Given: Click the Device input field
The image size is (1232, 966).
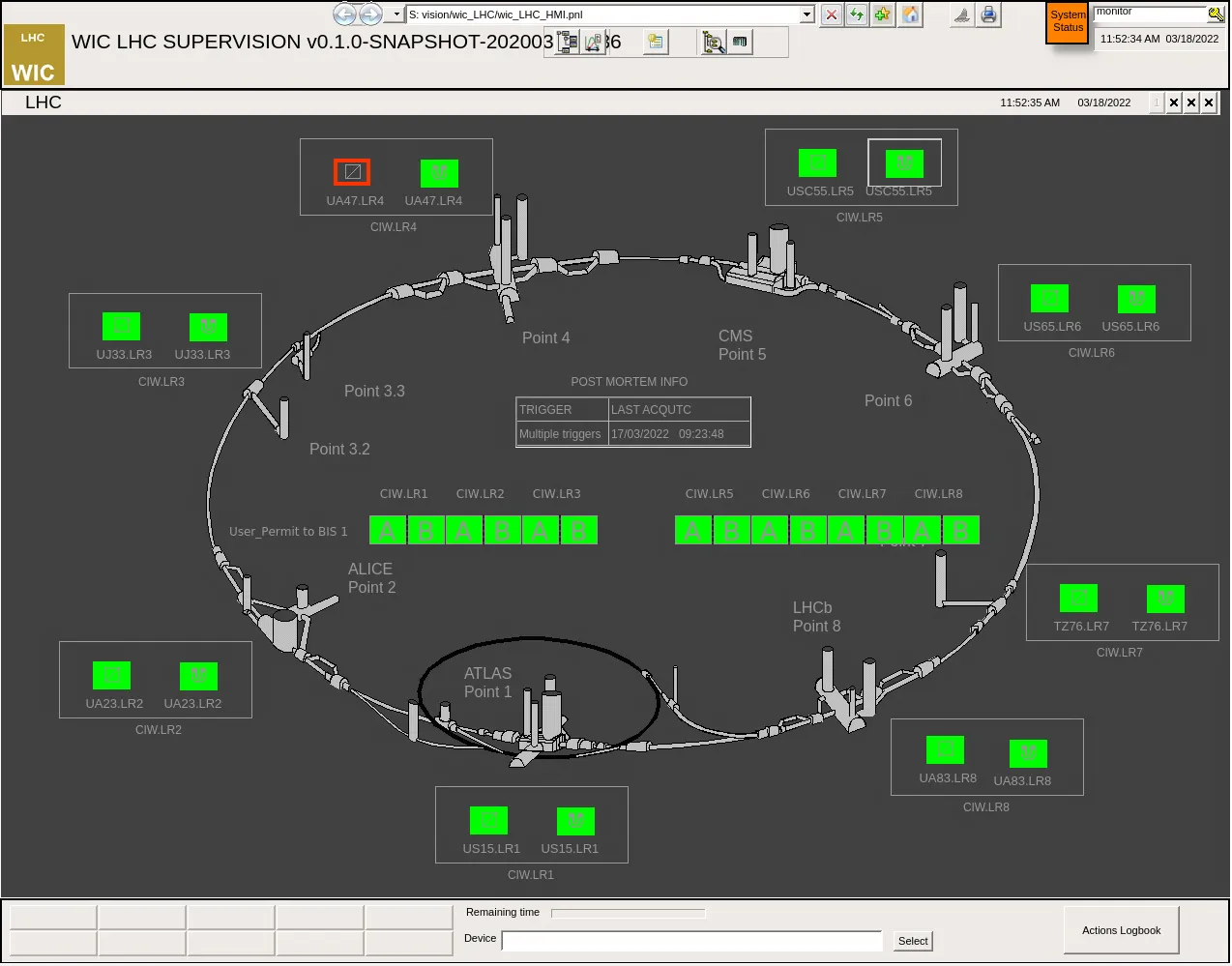Looking at the screenshot, I should coord(691,941).
